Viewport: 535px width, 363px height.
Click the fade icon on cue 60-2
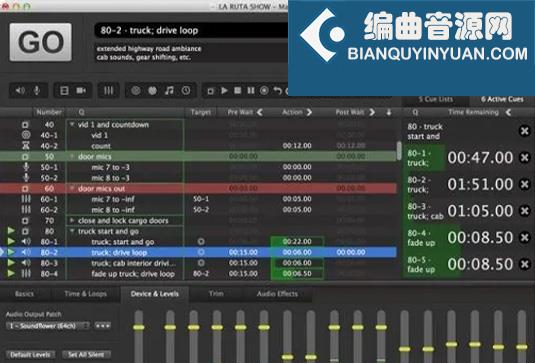pyautogui.click(x=26, y=209)
